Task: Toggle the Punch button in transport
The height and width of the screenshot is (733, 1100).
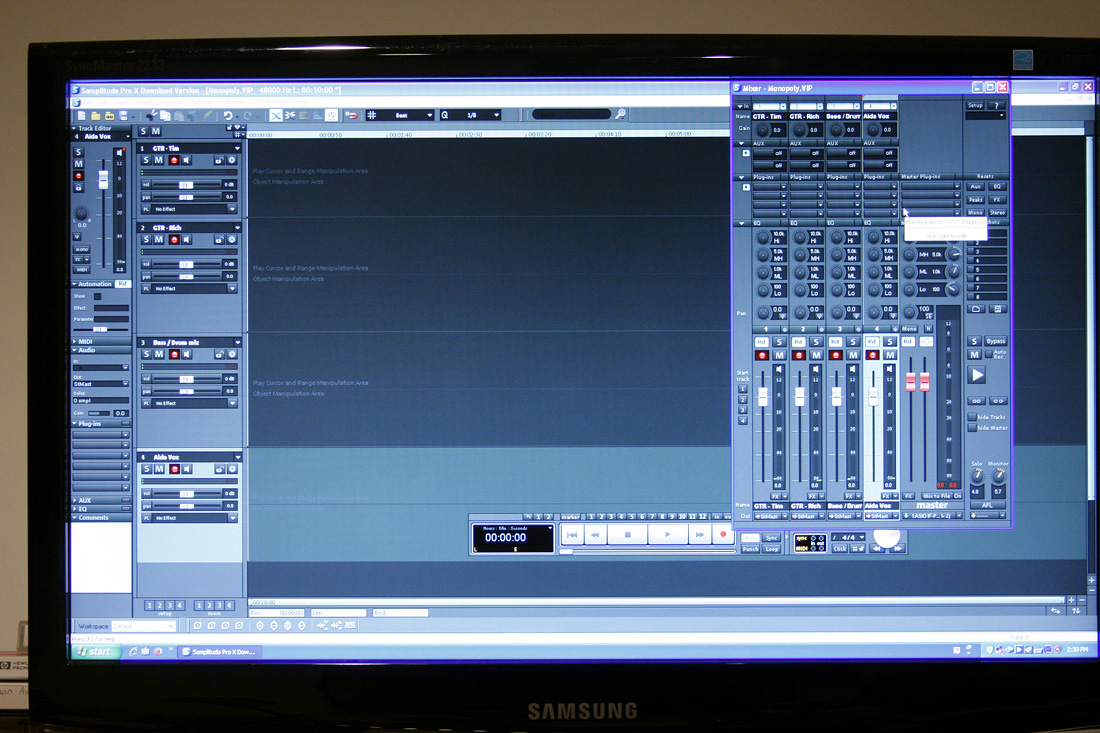Action: click(x=751, y=549)
